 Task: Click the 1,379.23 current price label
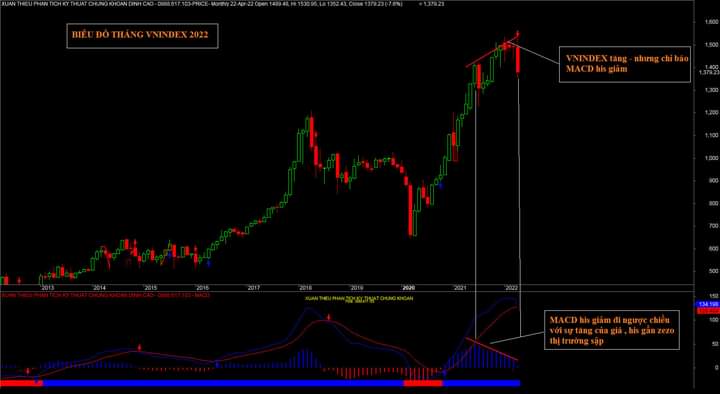tap(709, 72)
